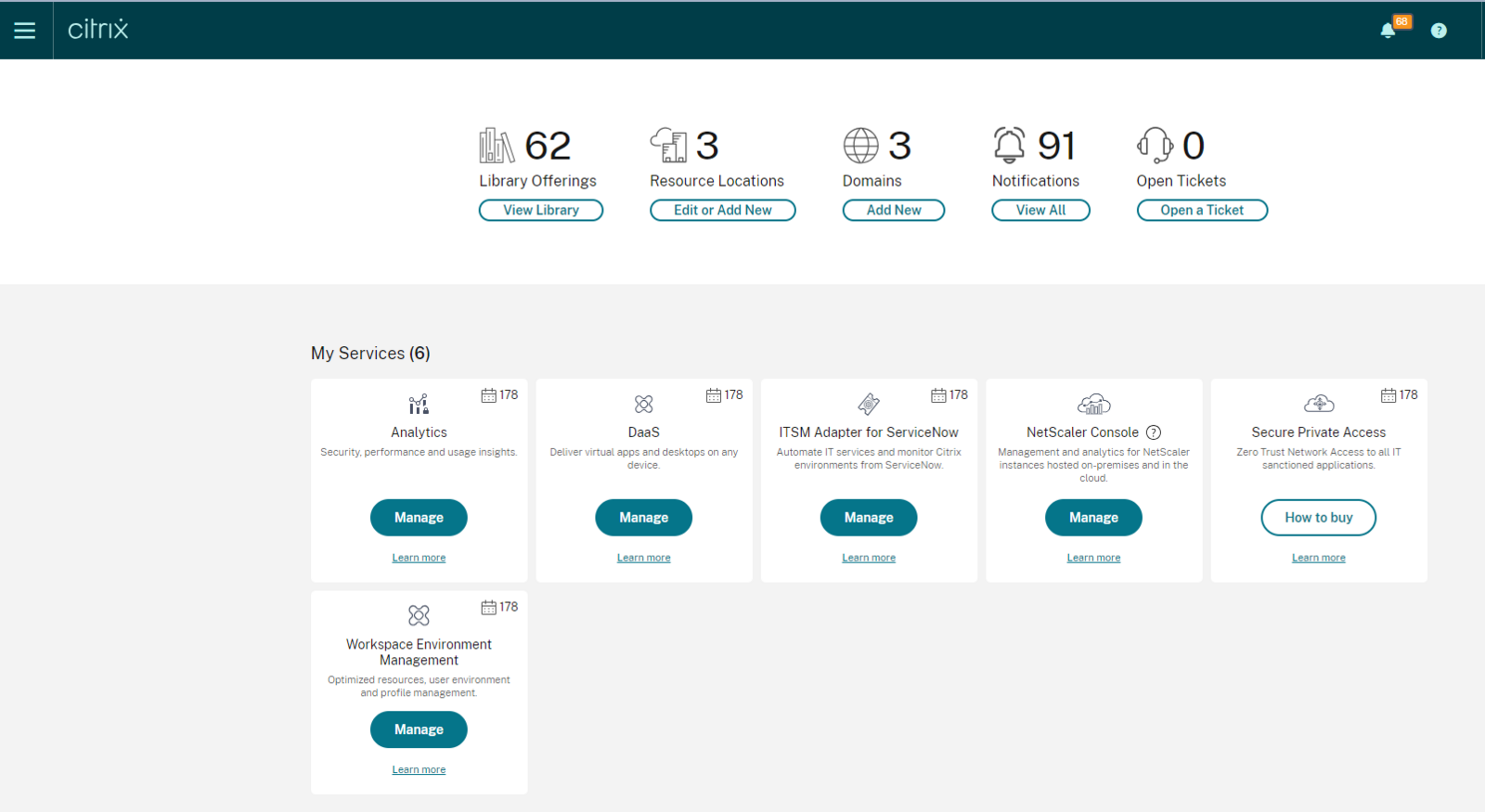Screen dimensions: 1485x812
Task: Click the DaaS service icon
Action: [643, 405]
